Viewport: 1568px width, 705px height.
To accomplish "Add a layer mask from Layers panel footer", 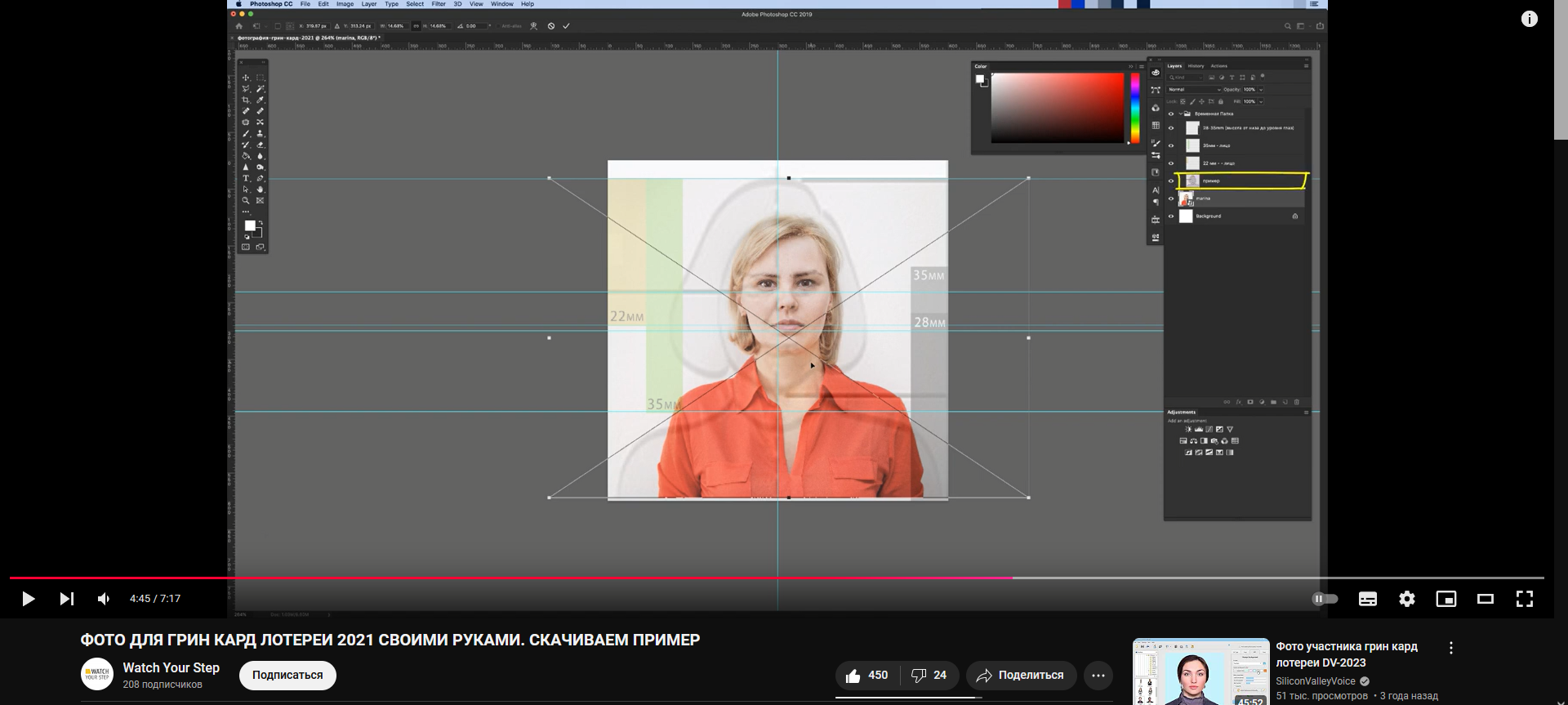I will click(x=1250, y=402).
